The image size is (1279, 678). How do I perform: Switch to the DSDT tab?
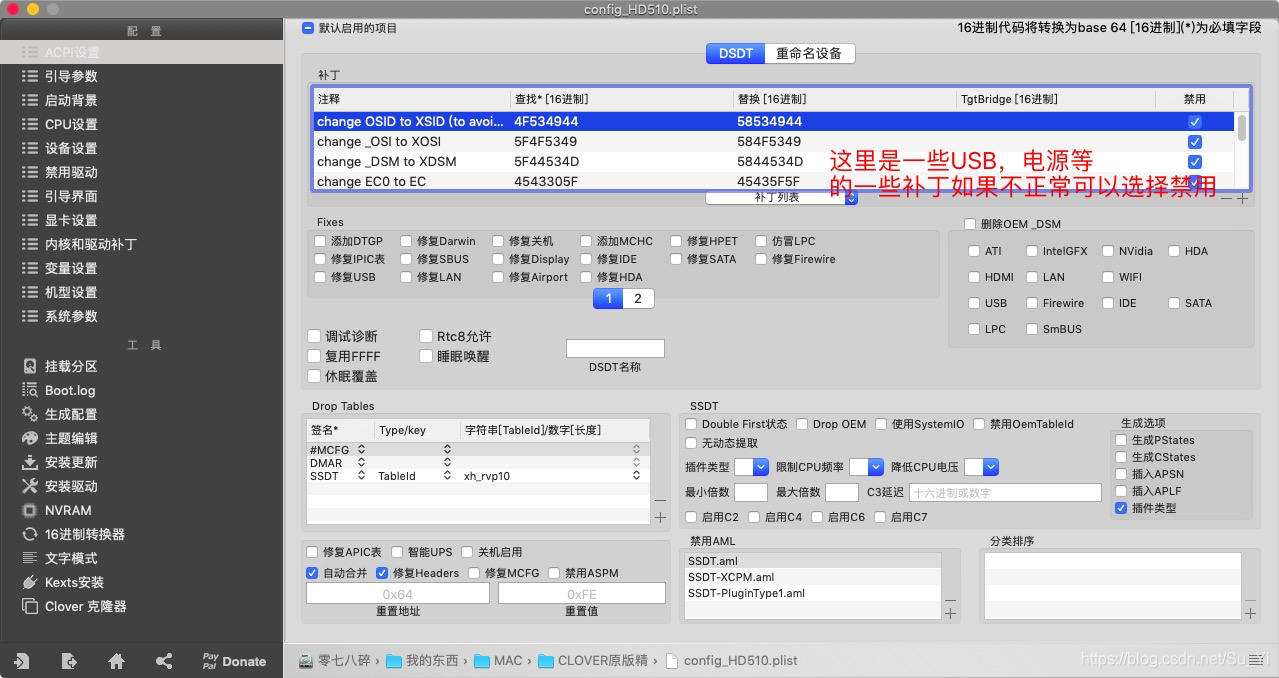click(736, 53)
